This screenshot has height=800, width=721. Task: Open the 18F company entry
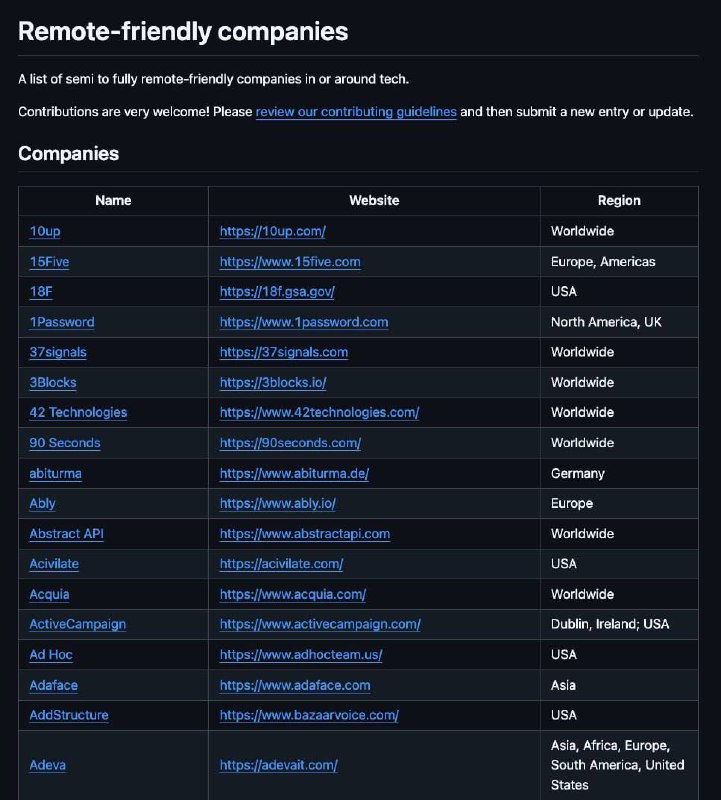coord(41,292)
